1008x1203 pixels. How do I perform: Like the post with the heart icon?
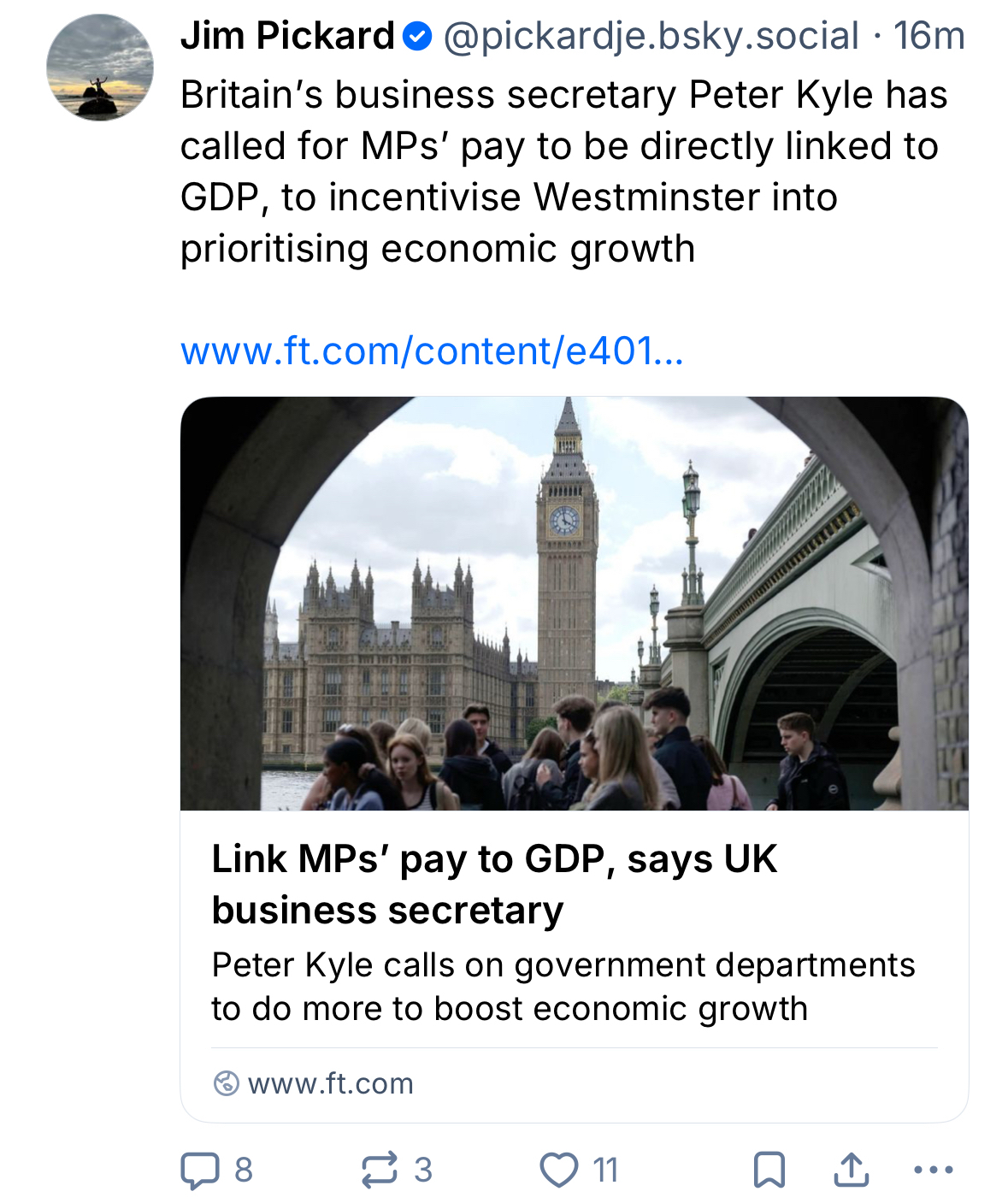click(559, 1170)
